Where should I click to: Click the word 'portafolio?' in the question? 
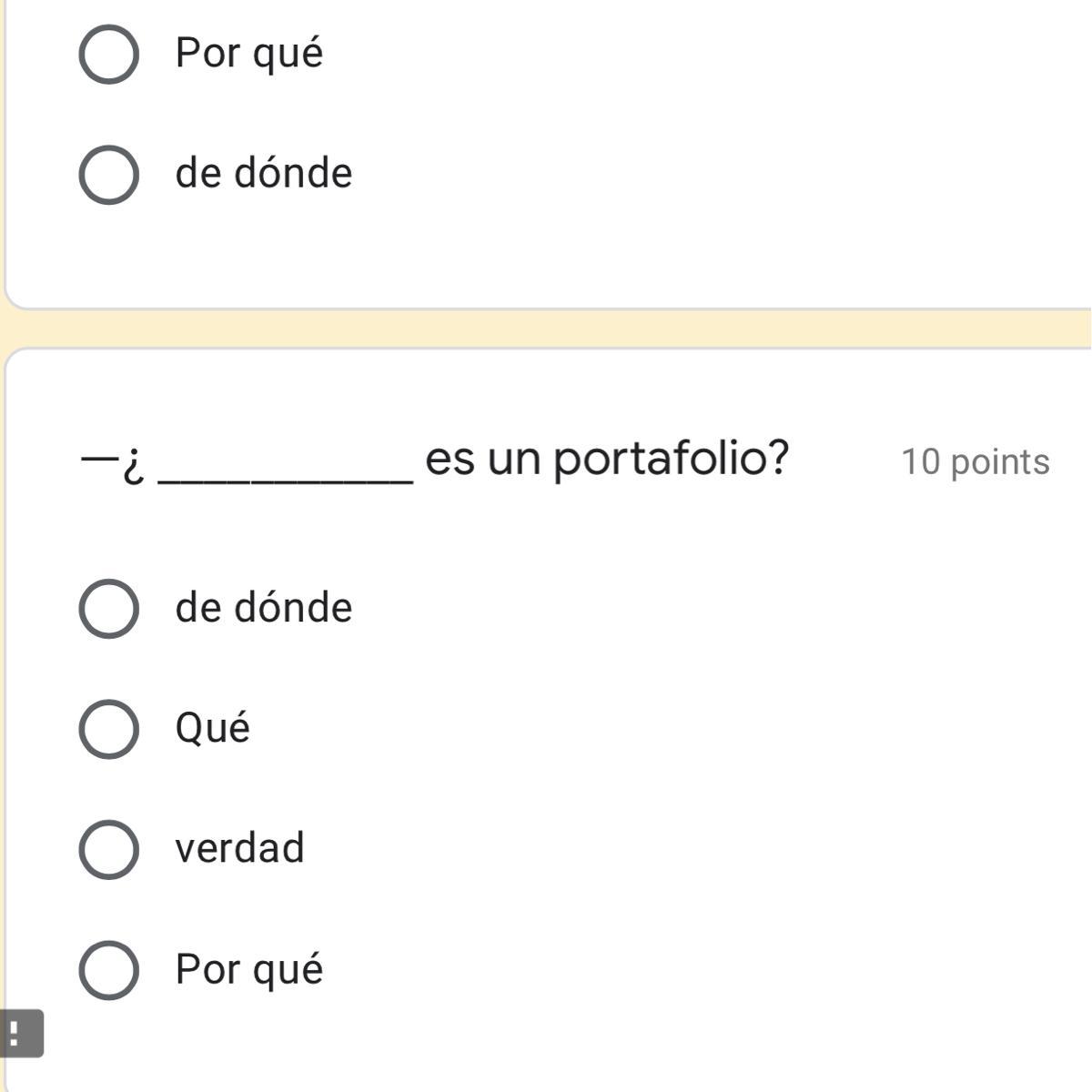click(x=671, y=459)
